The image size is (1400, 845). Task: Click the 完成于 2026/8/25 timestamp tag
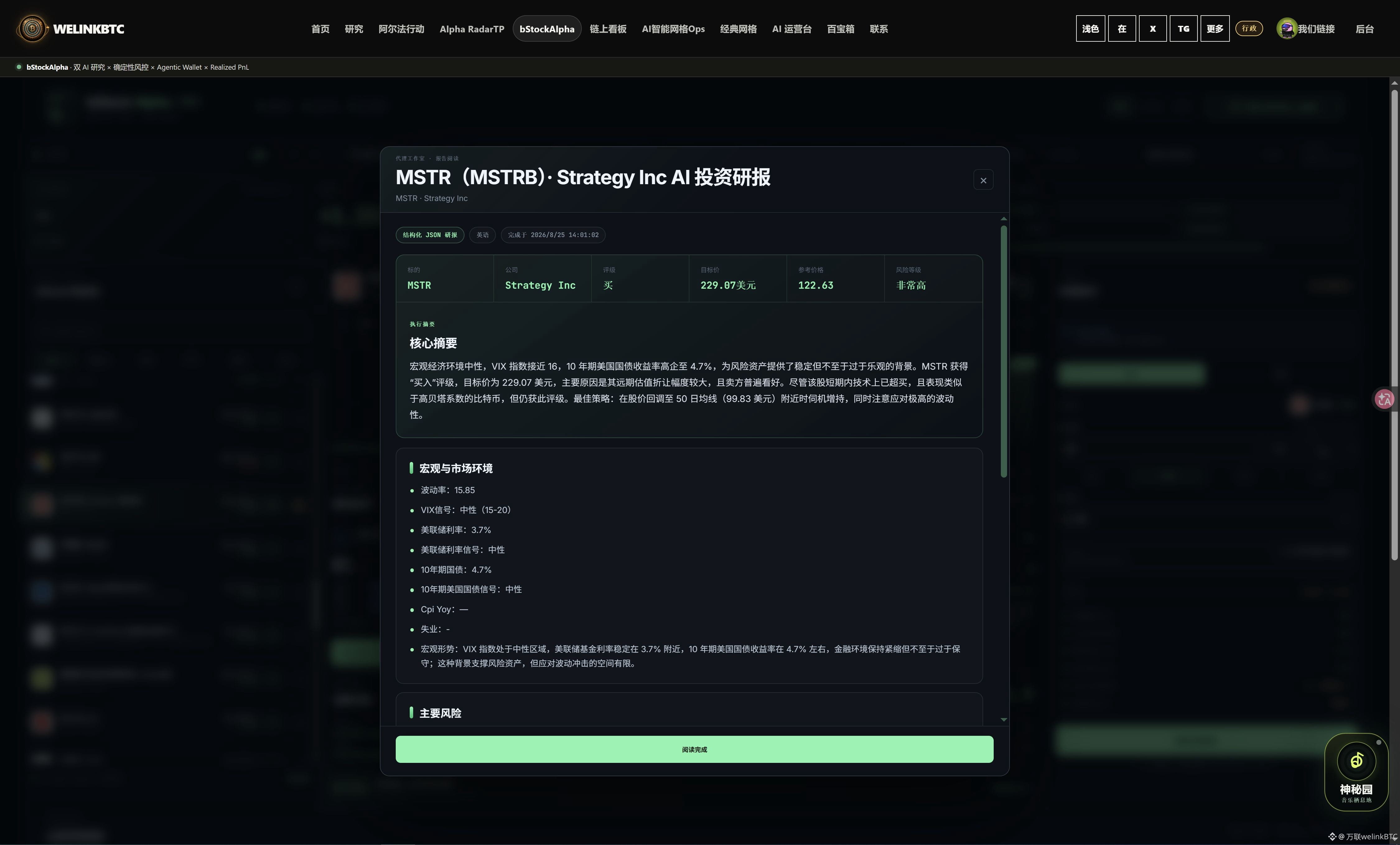coord(553,235)
